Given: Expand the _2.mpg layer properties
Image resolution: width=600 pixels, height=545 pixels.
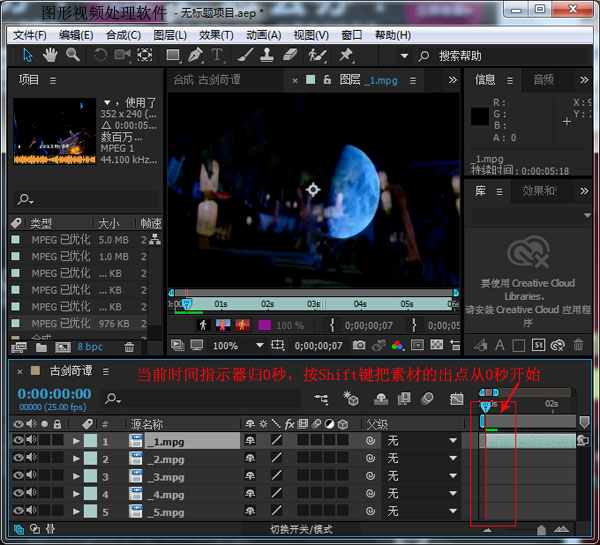Looking at the screenshot, I should 76,459.
